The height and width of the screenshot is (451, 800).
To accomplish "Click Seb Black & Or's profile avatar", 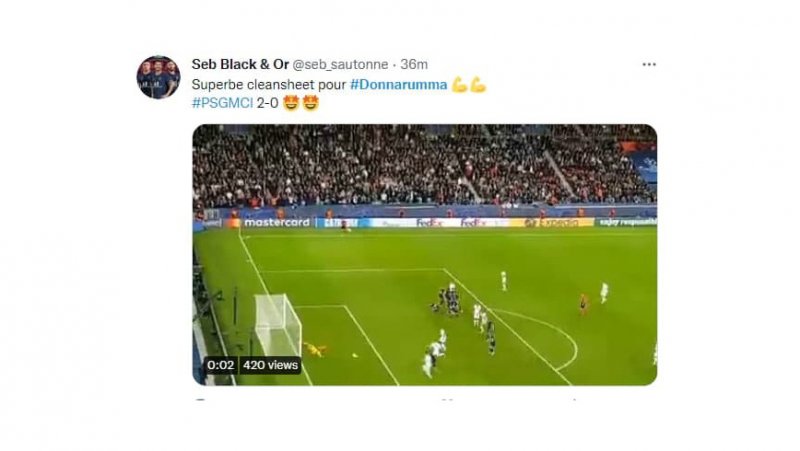I will [x=158, y=77].
